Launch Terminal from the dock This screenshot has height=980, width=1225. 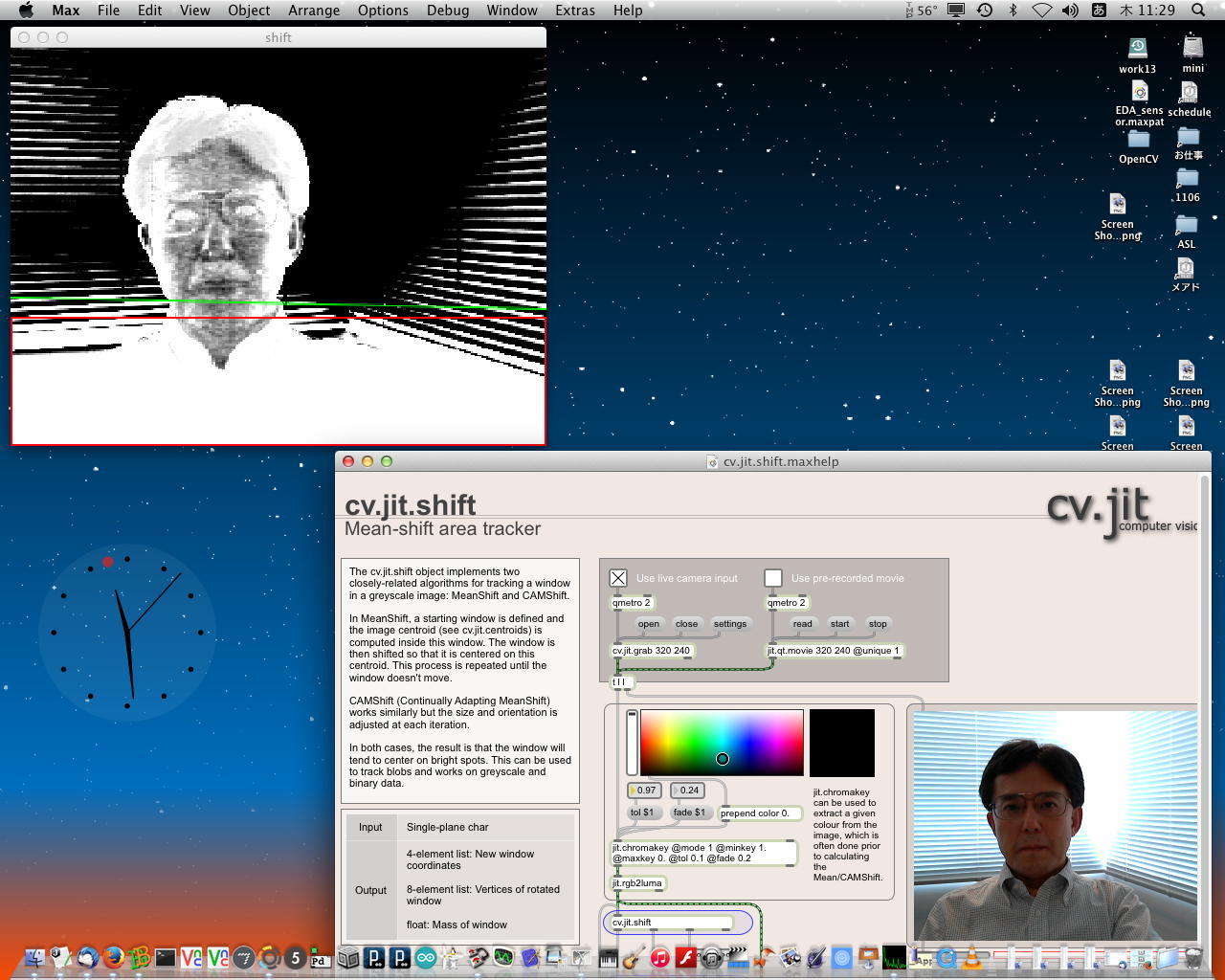point(166,957)
